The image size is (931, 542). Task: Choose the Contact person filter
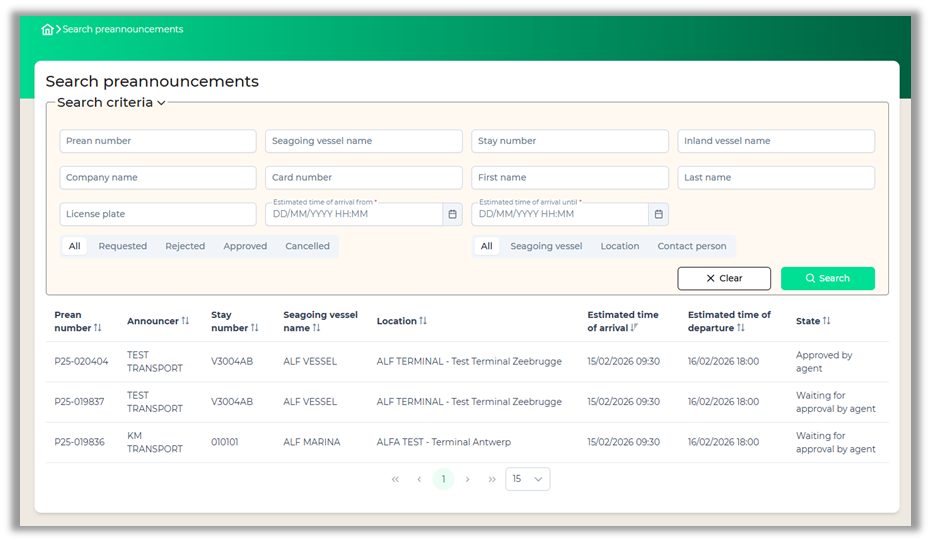[x=691, y=246]
